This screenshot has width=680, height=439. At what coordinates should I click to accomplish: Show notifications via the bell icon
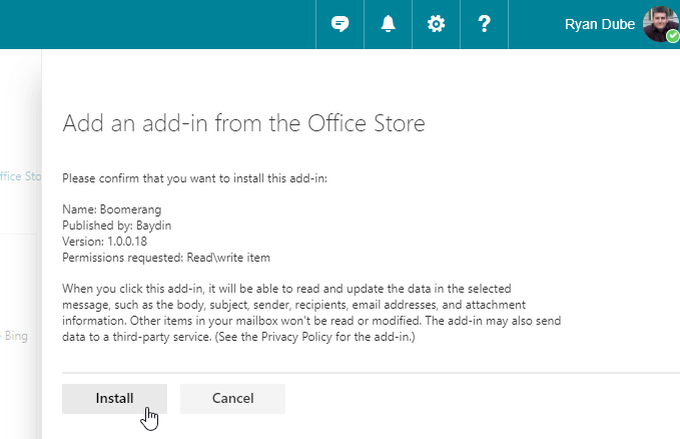(388, 24)
